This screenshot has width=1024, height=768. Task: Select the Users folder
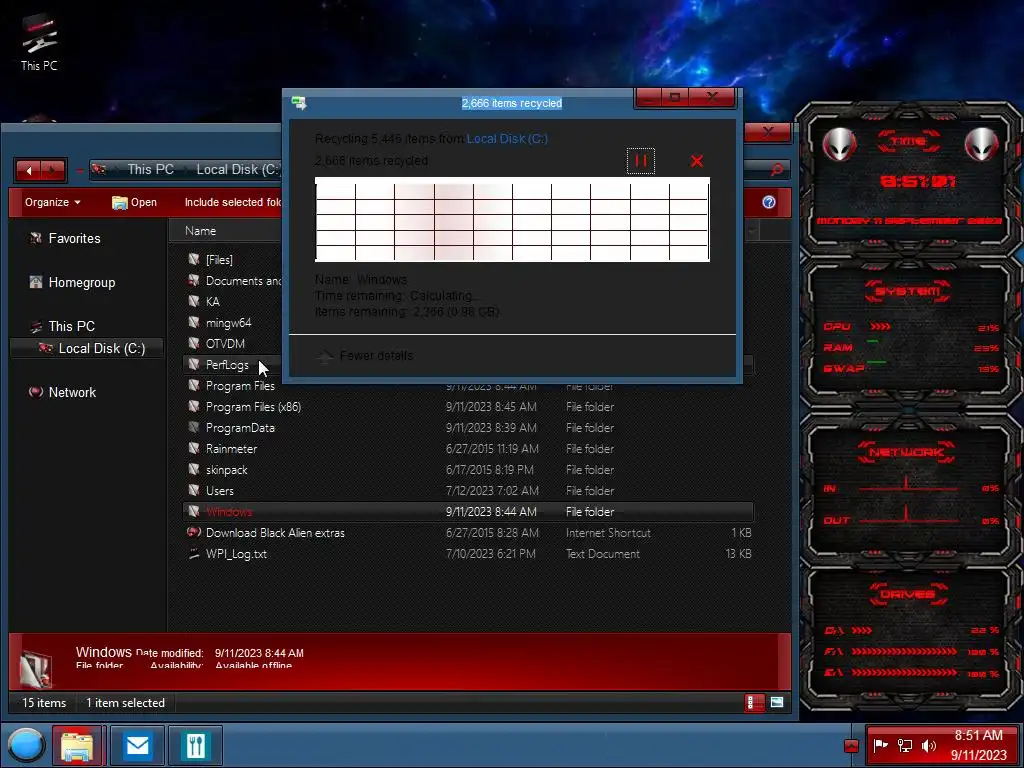(219, 490)
